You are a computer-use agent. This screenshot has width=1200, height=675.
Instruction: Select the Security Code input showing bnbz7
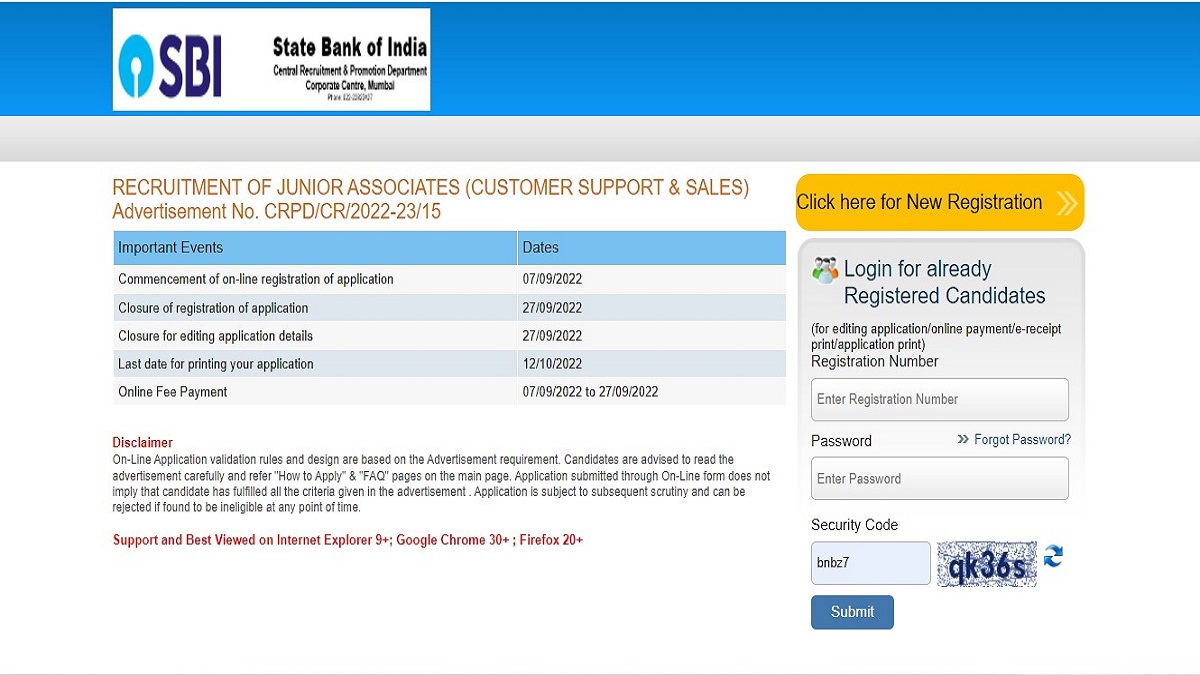[x=869, y=562]
